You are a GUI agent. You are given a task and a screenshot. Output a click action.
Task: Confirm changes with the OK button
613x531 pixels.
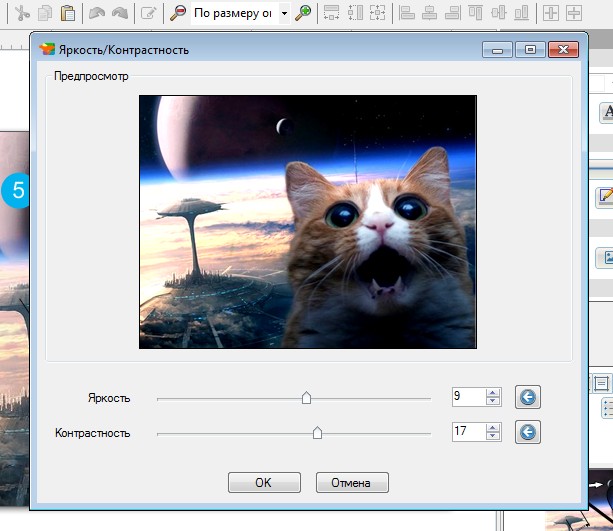point(264,483)
